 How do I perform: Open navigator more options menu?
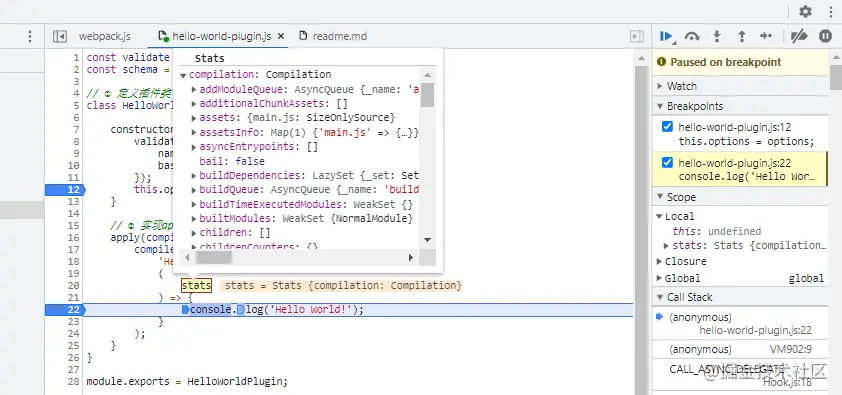tap(30, 36)
